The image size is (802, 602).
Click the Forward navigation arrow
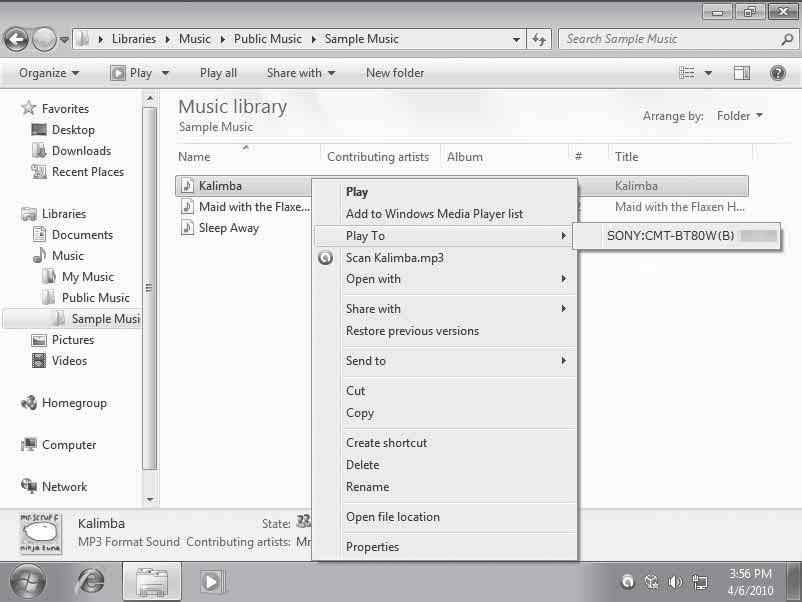click(44, 39)
